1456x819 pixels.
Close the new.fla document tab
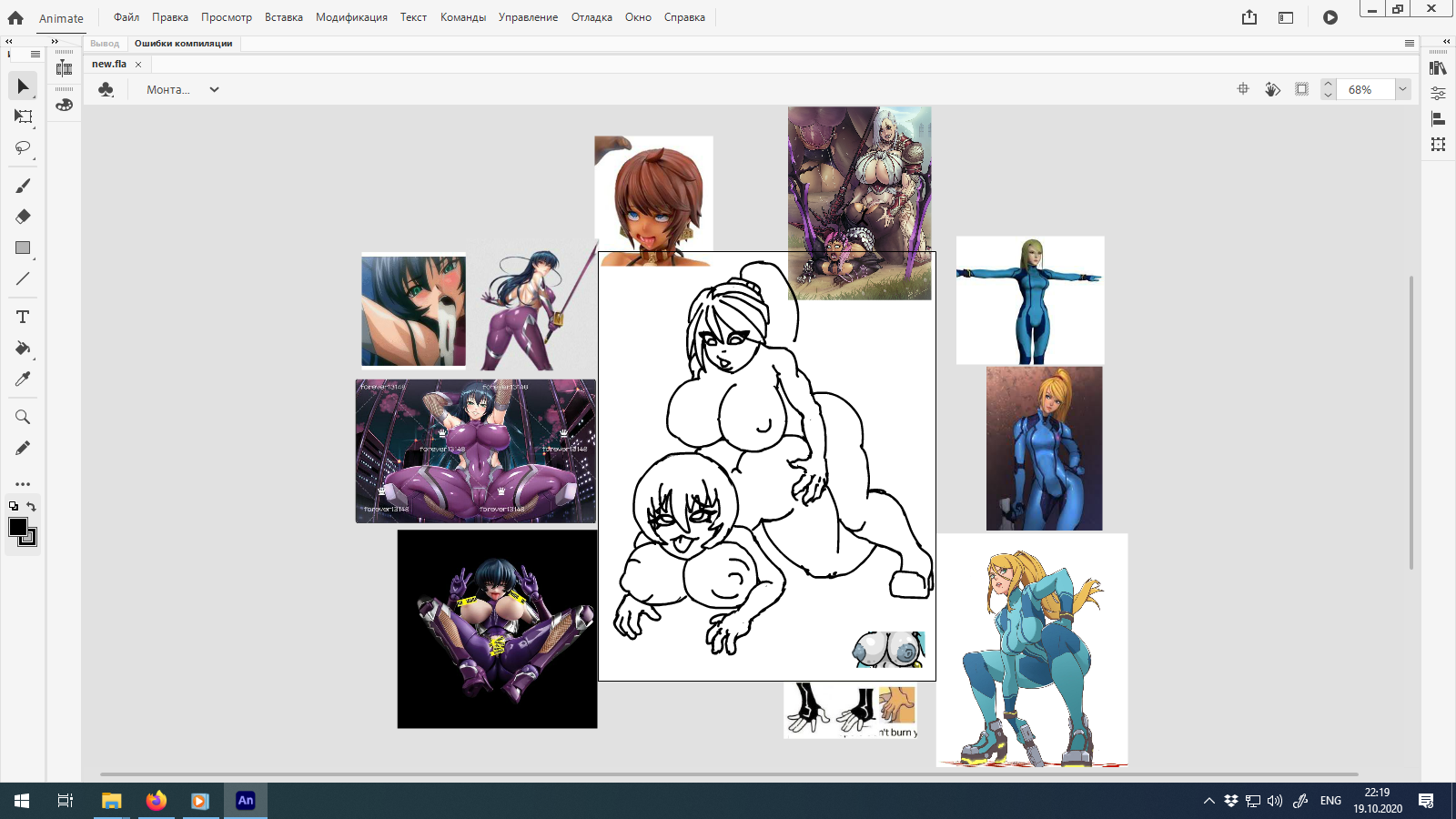coord(138,65)
